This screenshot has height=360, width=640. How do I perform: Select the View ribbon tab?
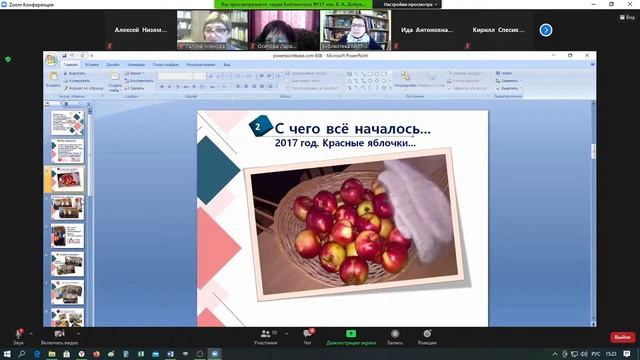pos(227,64)
